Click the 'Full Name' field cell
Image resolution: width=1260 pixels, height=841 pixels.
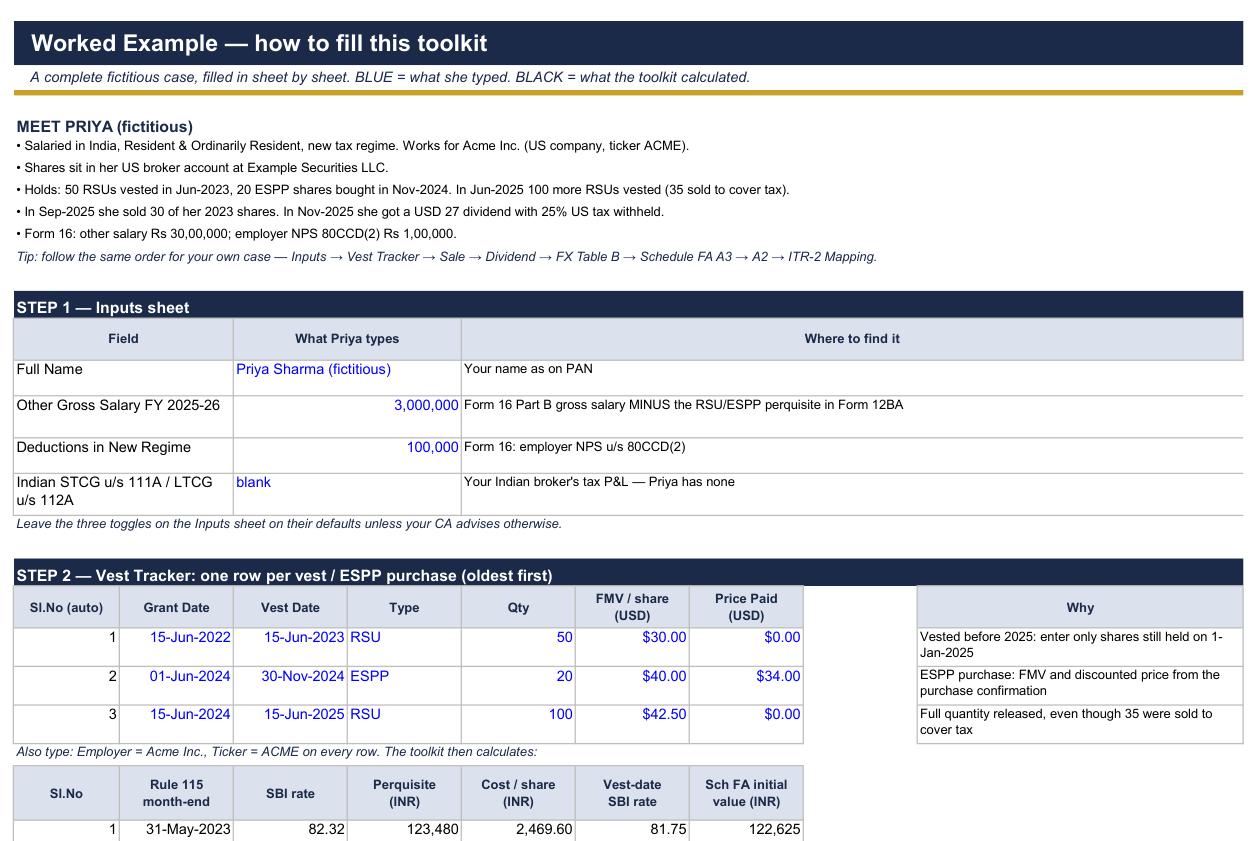(124, 378)
